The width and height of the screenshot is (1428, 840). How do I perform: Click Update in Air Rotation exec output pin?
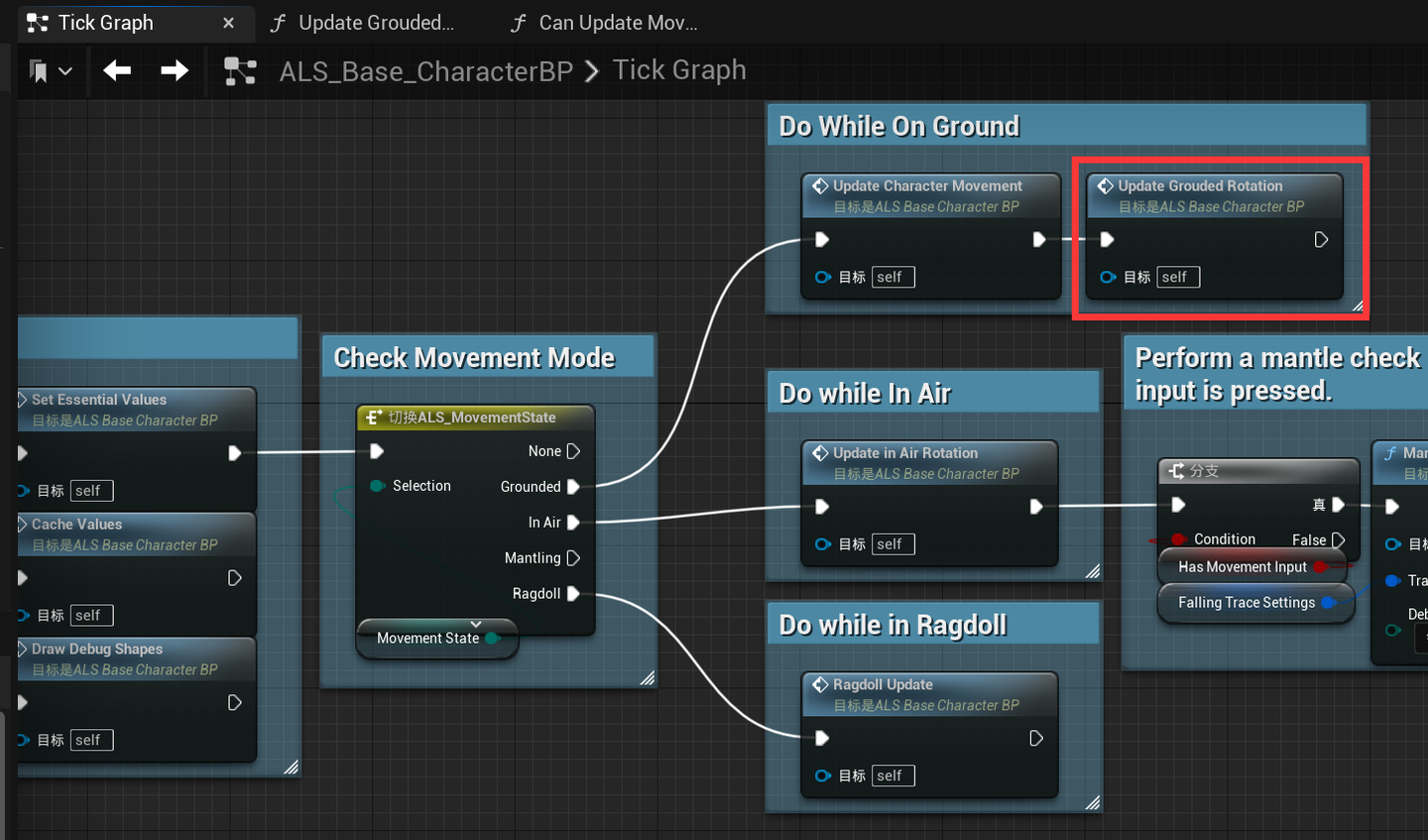[x=1036, y=507]
